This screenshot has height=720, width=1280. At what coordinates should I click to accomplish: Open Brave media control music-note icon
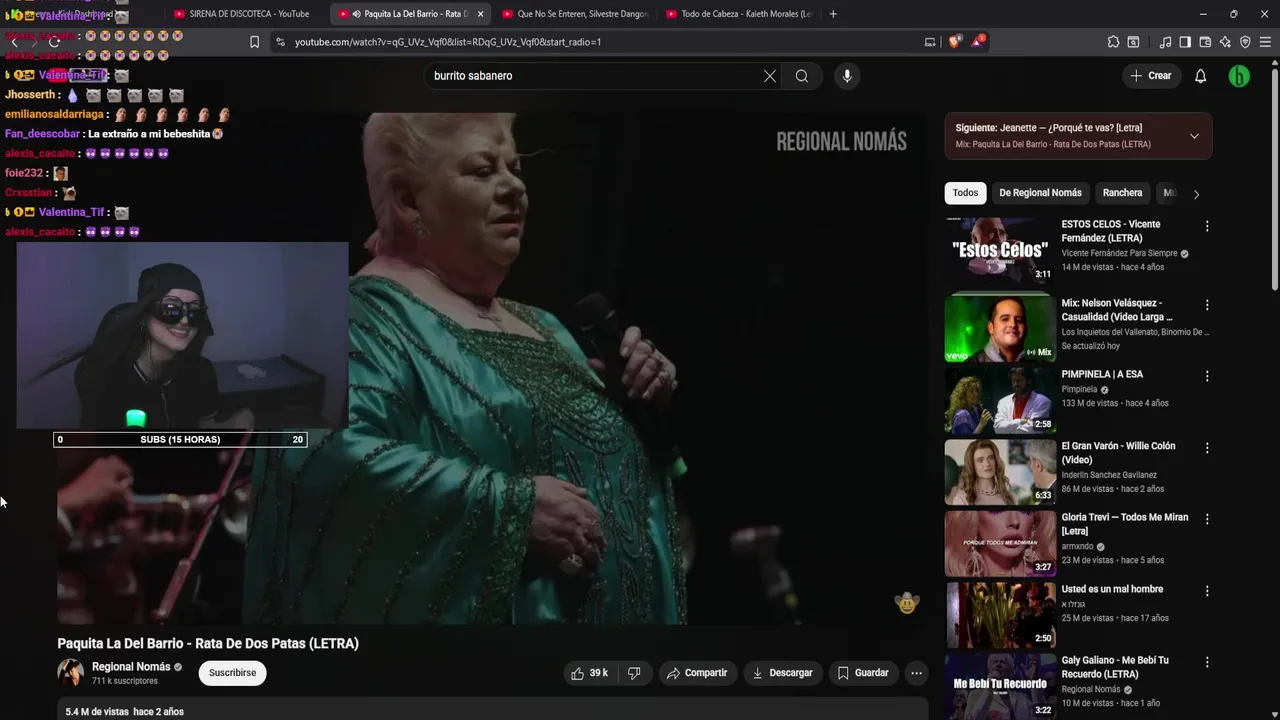pos(1165,42)
